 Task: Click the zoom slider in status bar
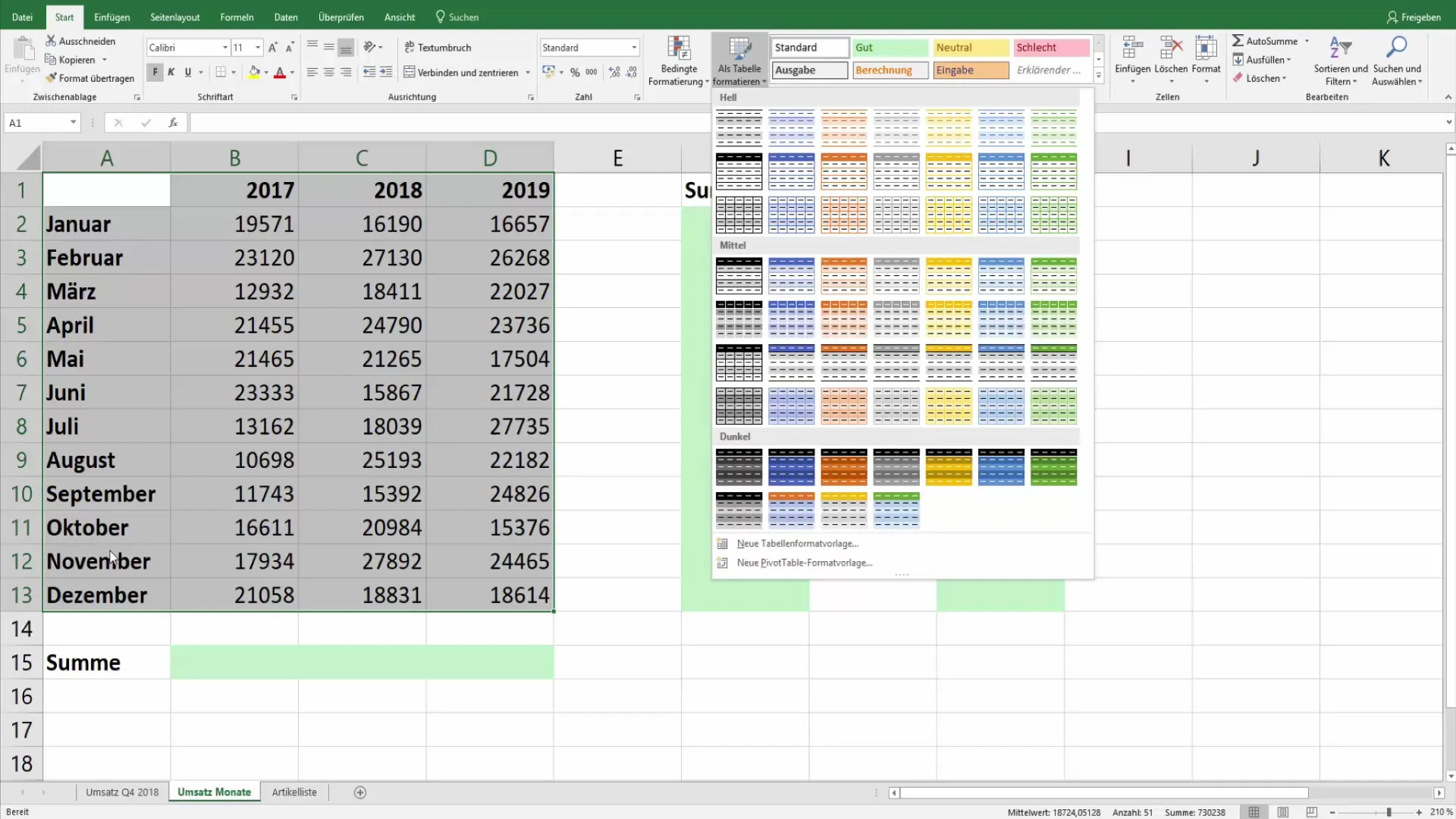1389,812
